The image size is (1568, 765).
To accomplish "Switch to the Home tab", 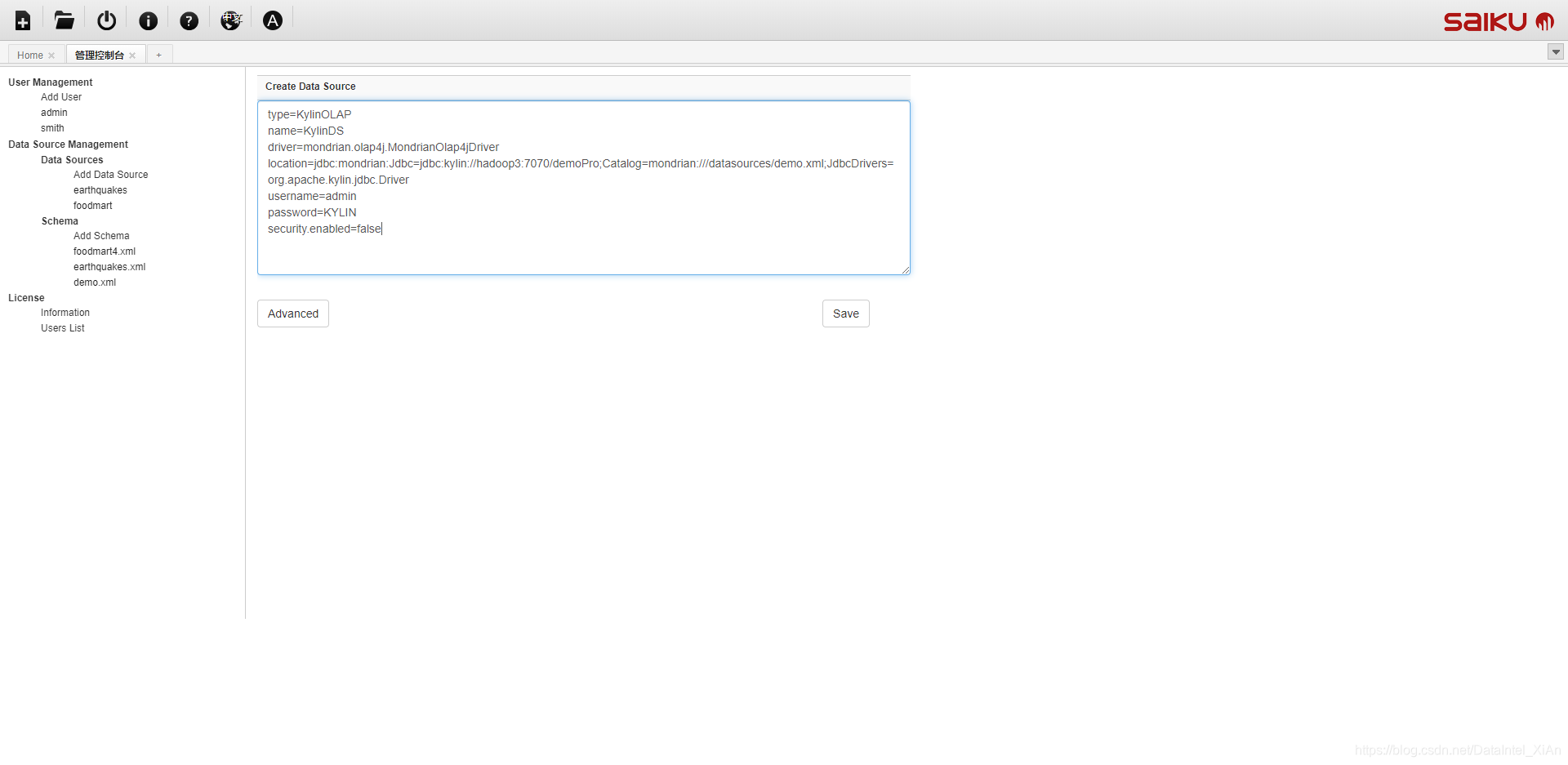I will (x=30, y=56).
